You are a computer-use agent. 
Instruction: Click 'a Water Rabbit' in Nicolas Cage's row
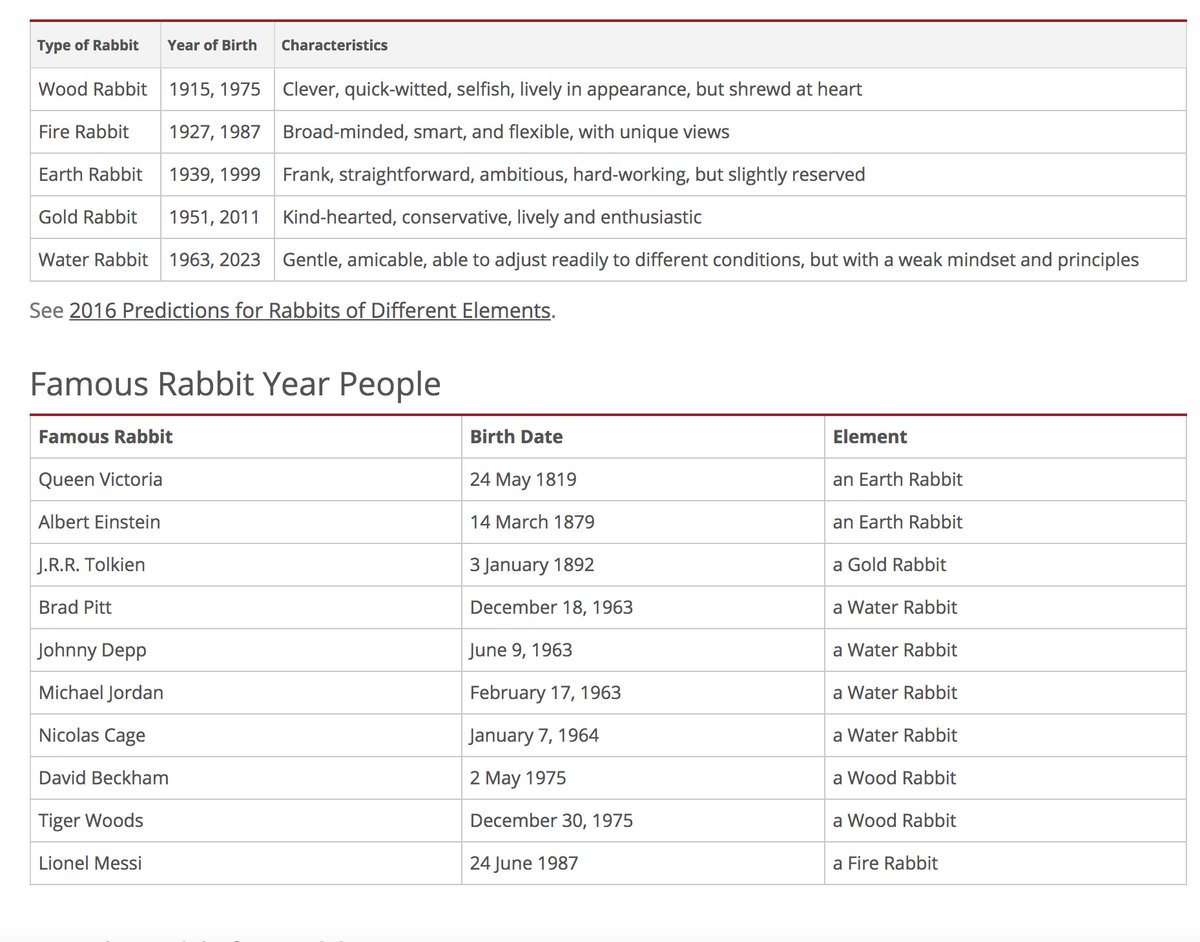tap(895, 735)
